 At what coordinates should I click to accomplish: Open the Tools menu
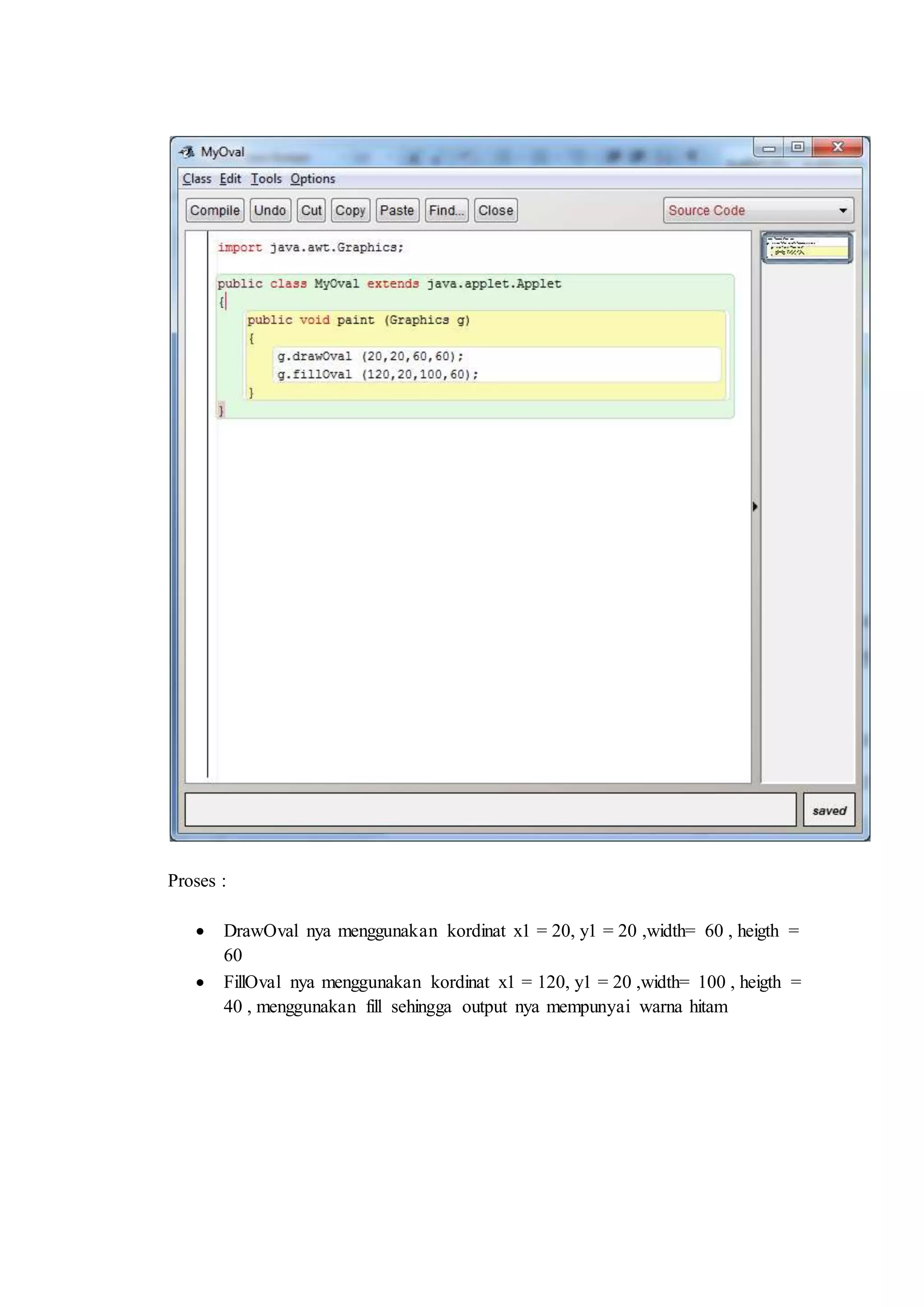coord(266,179)
